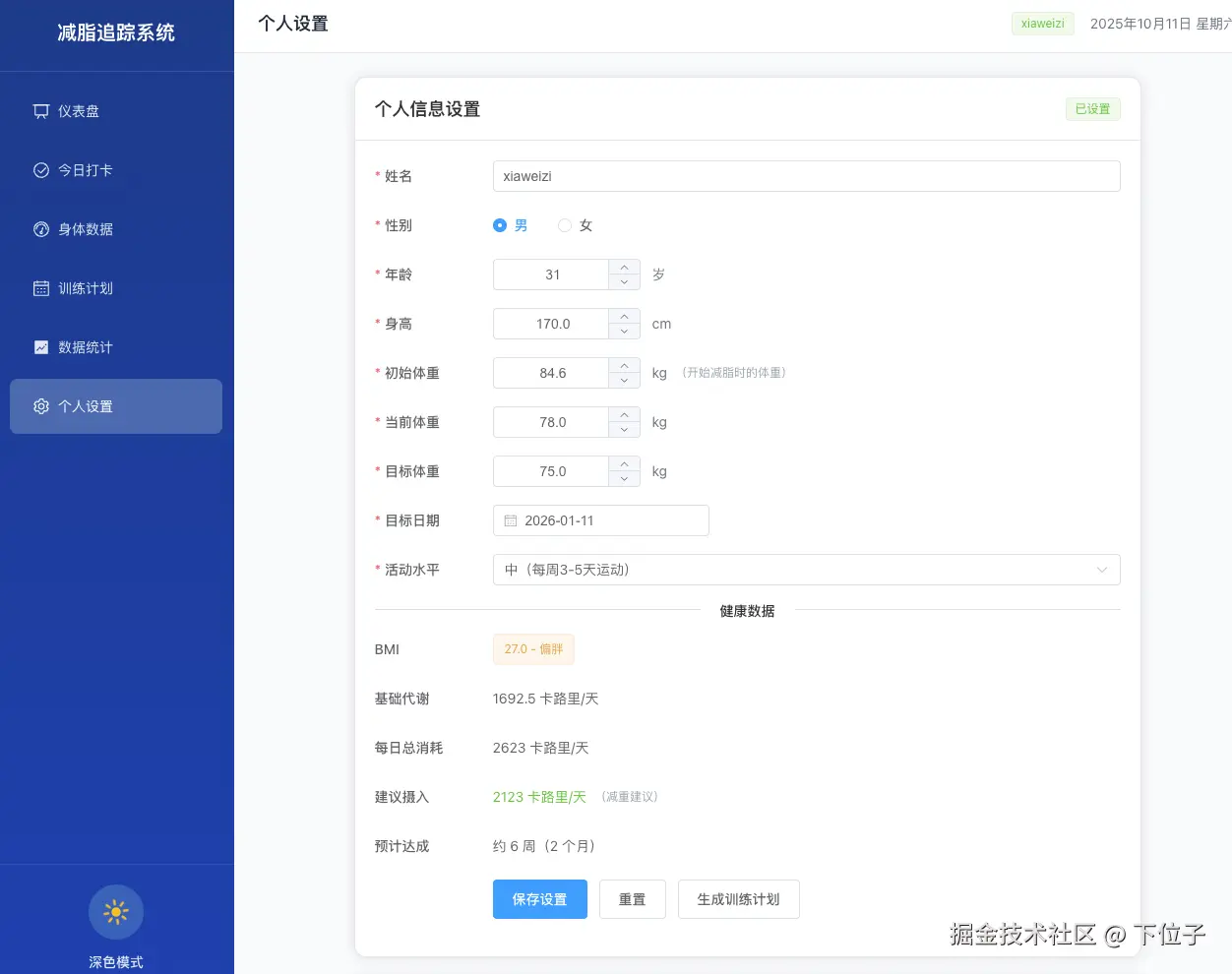Image resolution: width=1232 pixels, height=974 pixels.
Task: Decrease 当前体重 using the down stepper
Action: (624, 428)
